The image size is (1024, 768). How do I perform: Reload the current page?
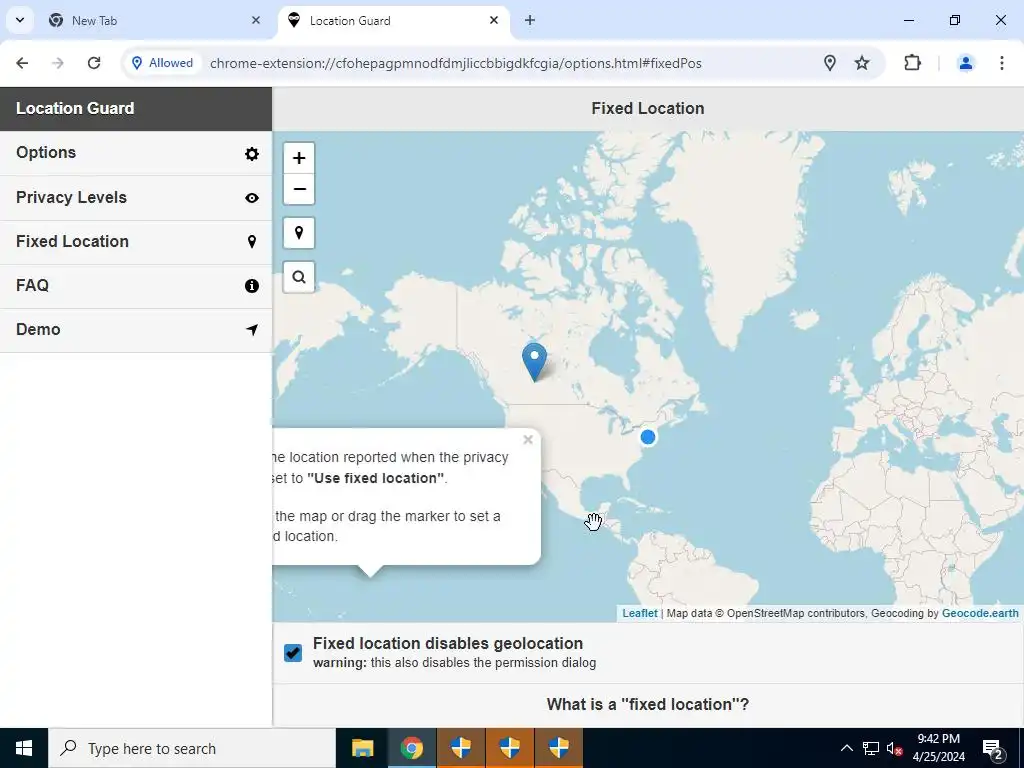[94, 63]
